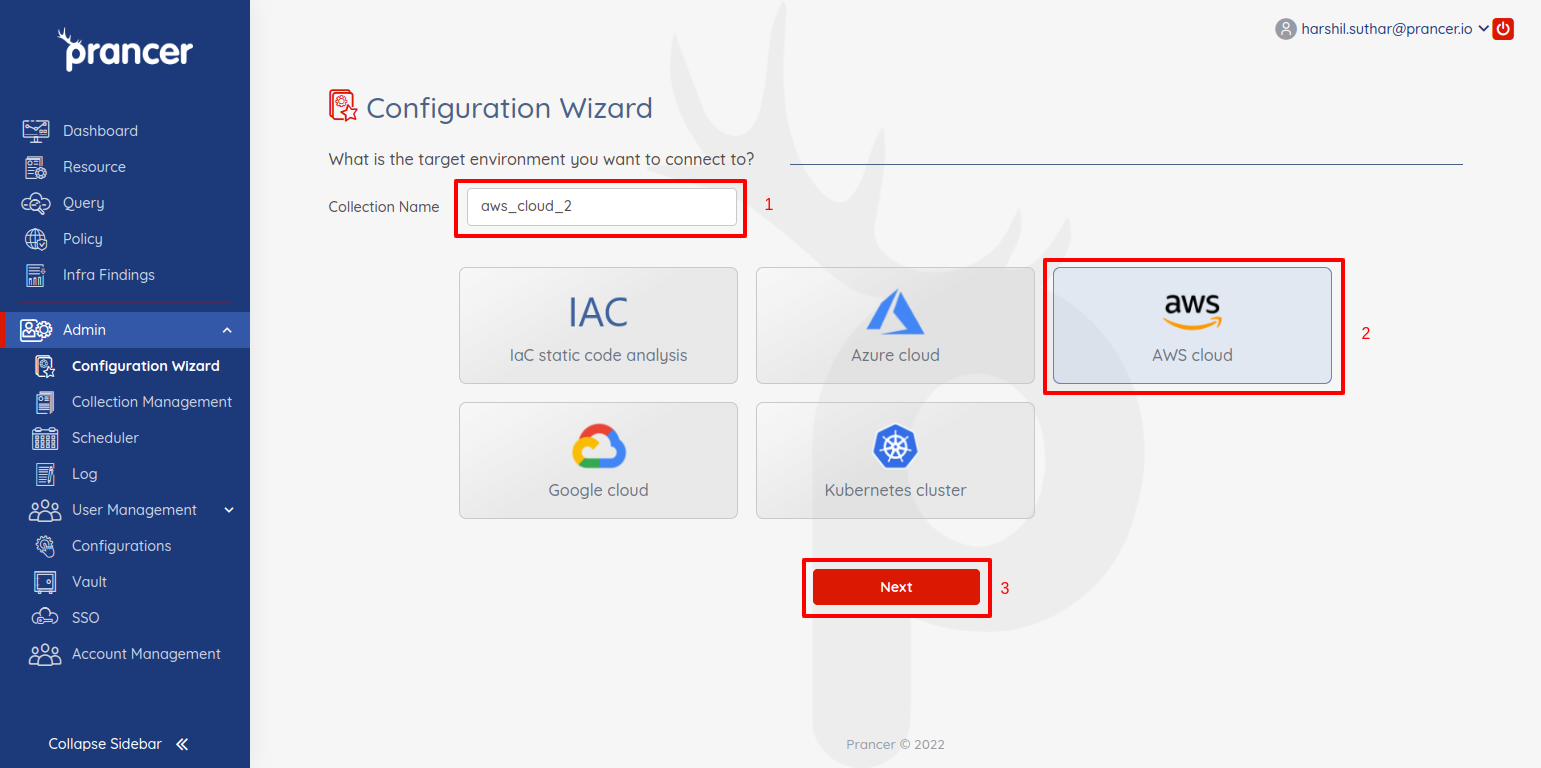Open the Log page
Viewport: 1541px width, 768px height.
click(84, 474)
